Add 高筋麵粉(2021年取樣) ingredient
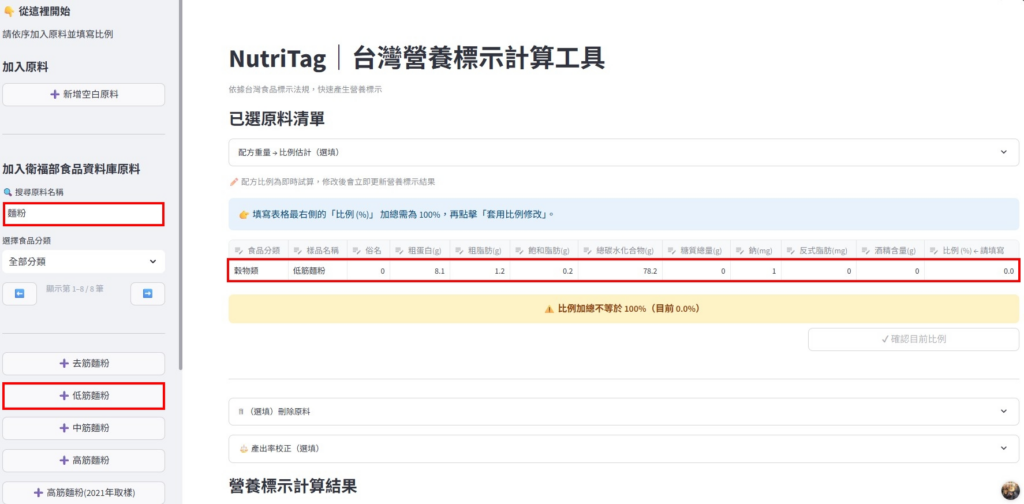The height and width of the screenshot is (504, 1024). click(84, 492)
